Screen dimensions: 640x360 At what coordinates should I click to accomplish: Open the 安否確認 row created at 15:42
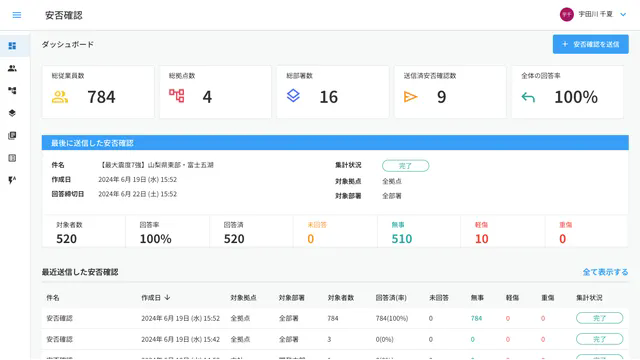pyautogui.click(x=335, y=339)
